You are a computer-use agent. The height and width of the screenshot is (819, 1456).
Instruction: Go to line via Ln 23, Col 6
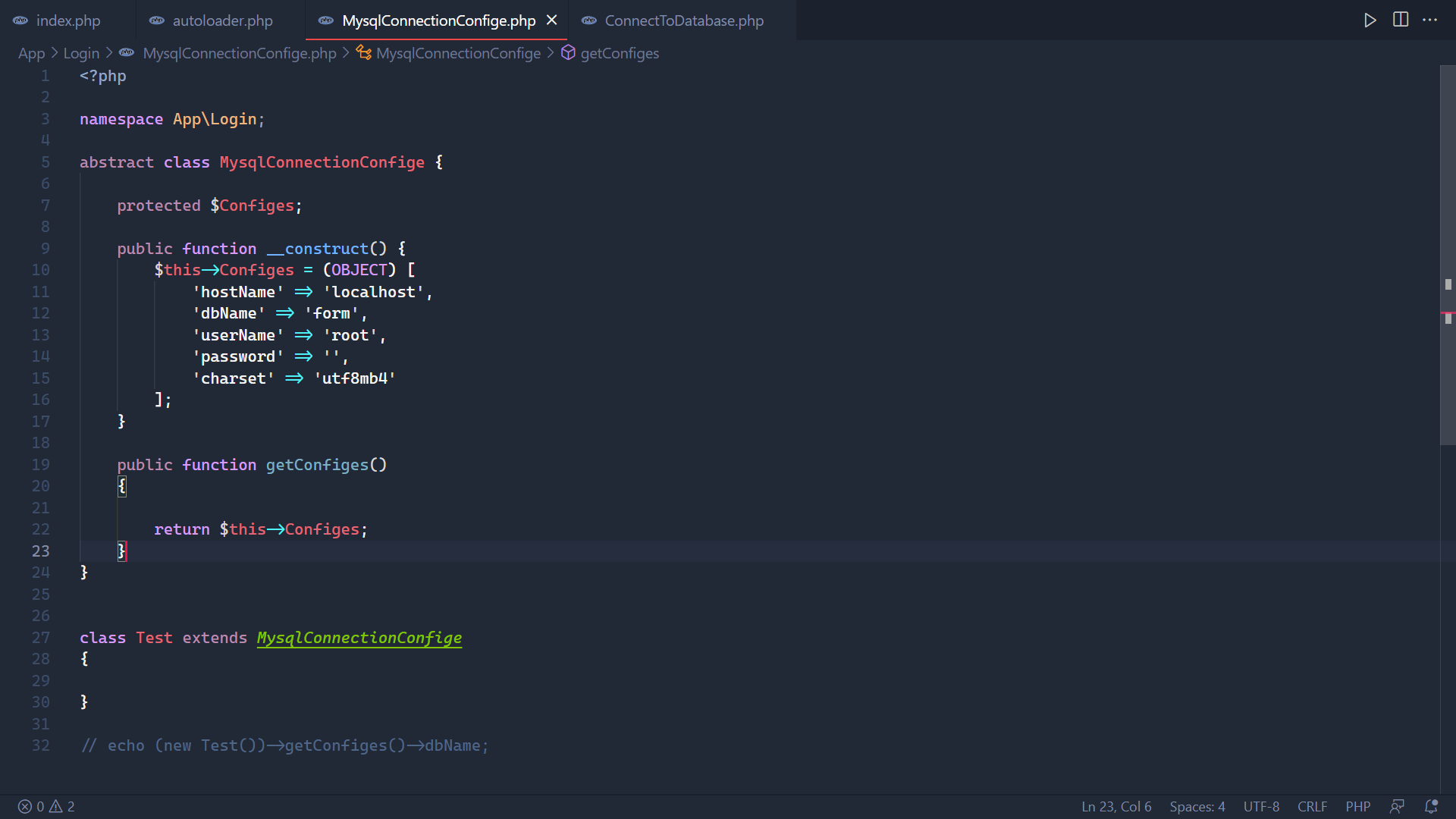pyautogui.click(x=1116, y=806)
